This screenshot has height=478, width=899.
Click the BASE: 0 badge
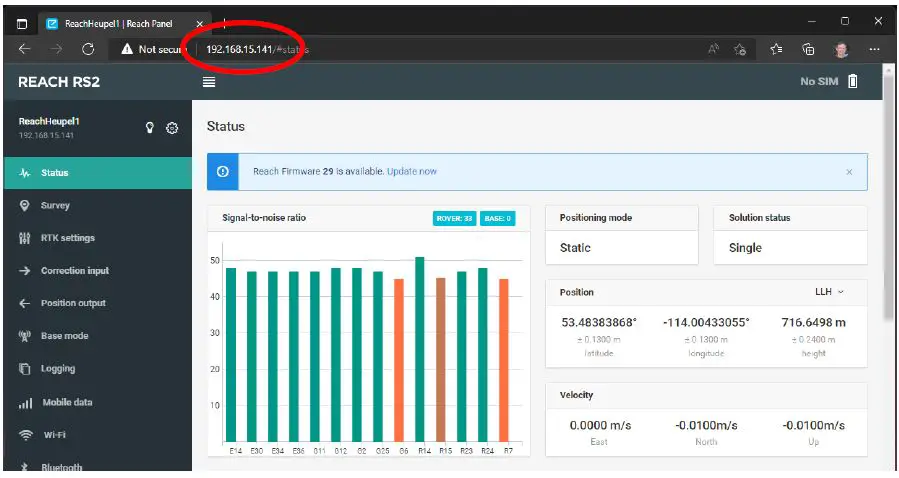498,218
